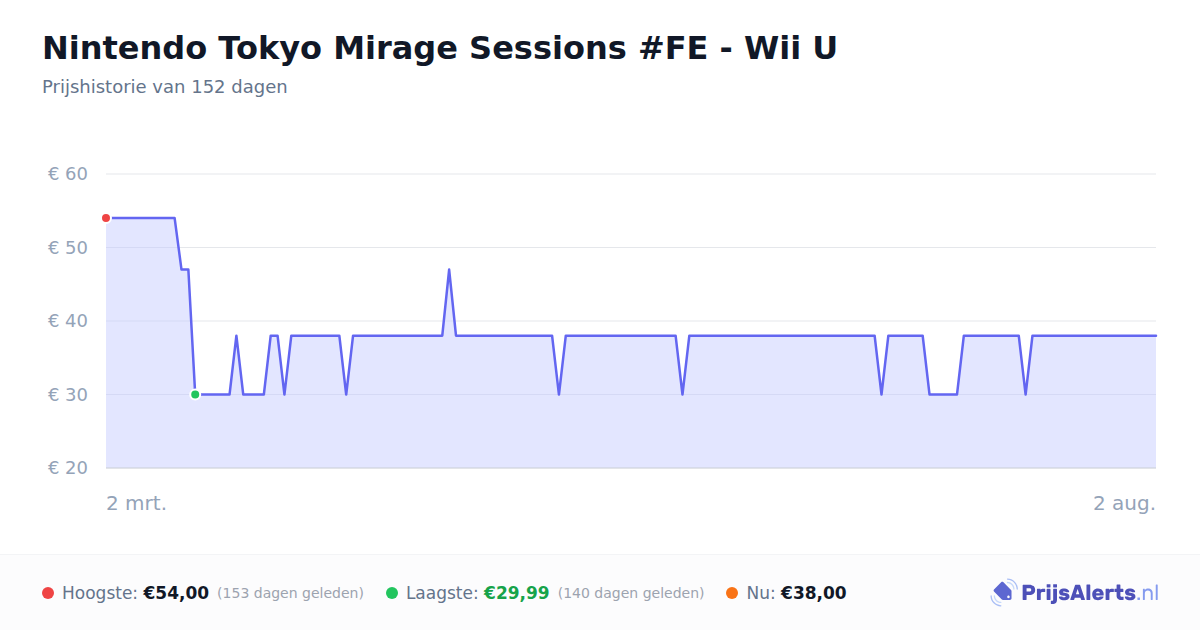This screenshot has width=1200, height=630.
Task: Click the € 20 axis label
Action: click(68, 468)
